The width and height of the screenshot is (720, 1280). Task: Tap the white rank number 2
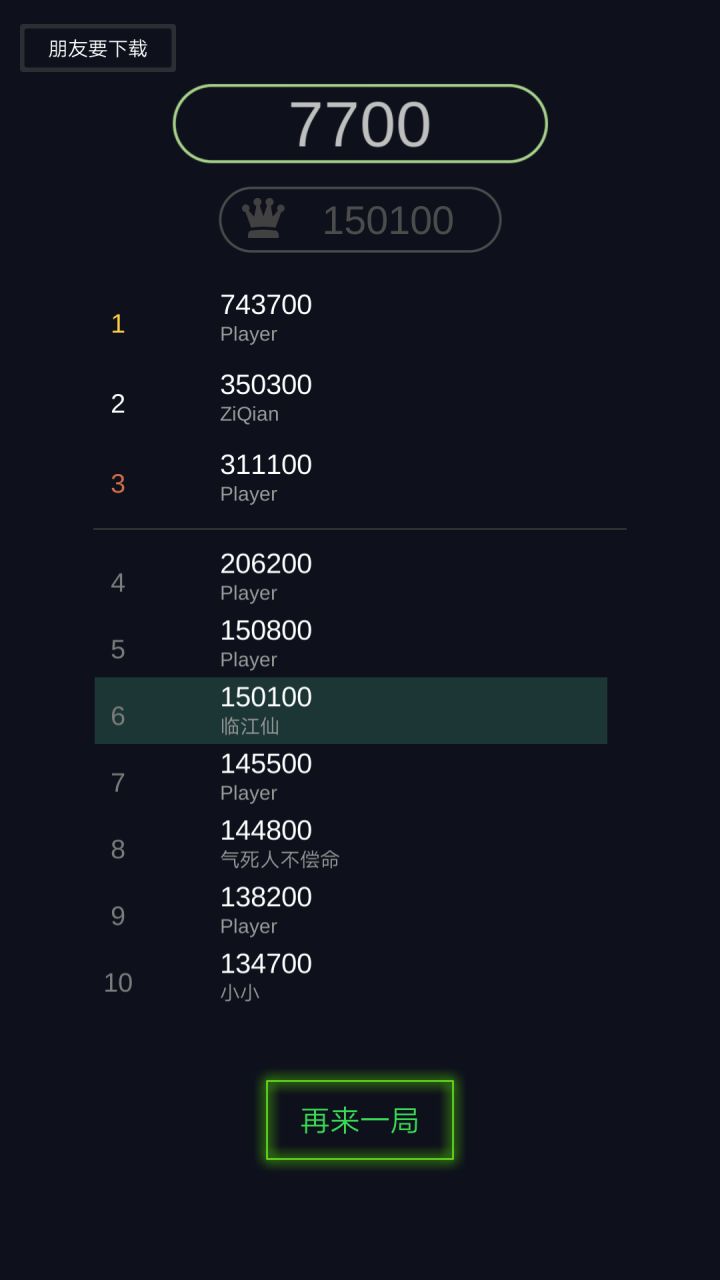118,404
